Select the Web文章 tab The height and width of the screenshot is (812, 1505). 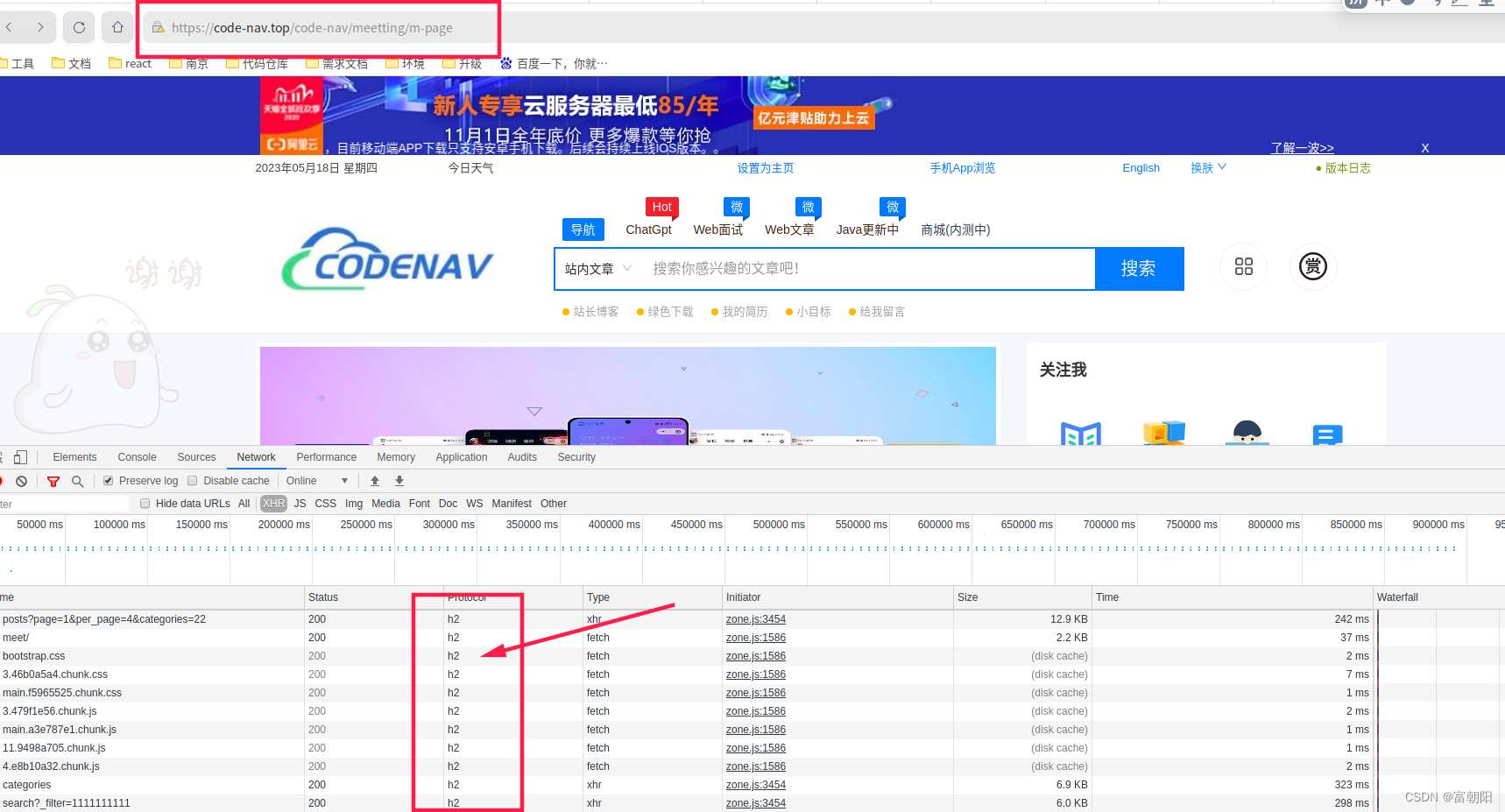[789, 229]
